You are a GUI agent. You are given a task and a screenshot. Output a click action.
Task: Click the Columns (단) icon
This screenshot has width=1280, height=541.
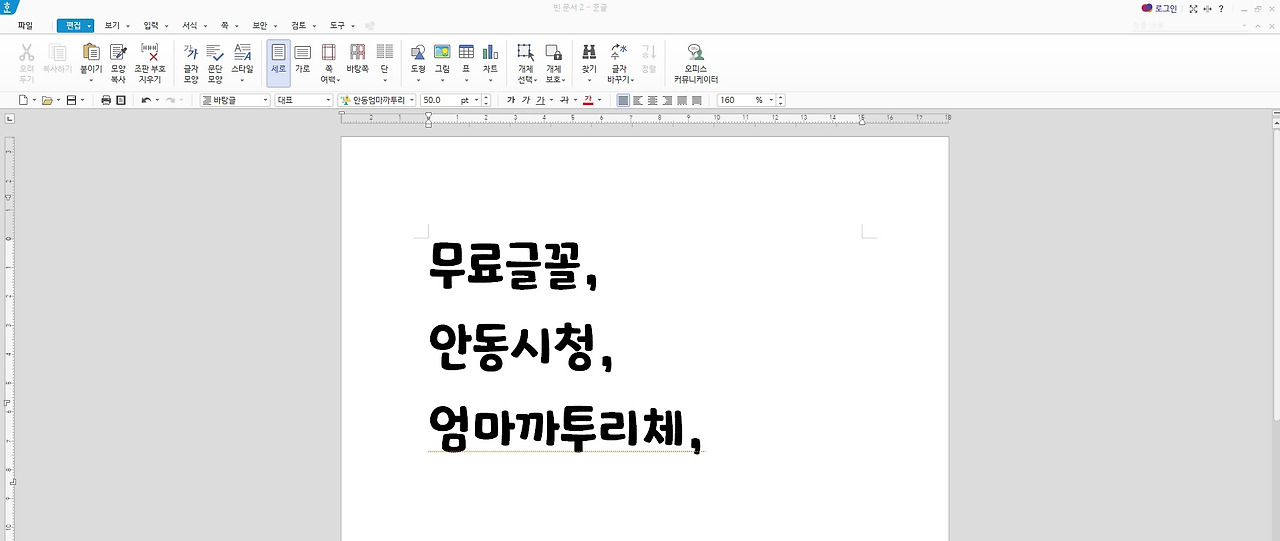tap(384, 53)
